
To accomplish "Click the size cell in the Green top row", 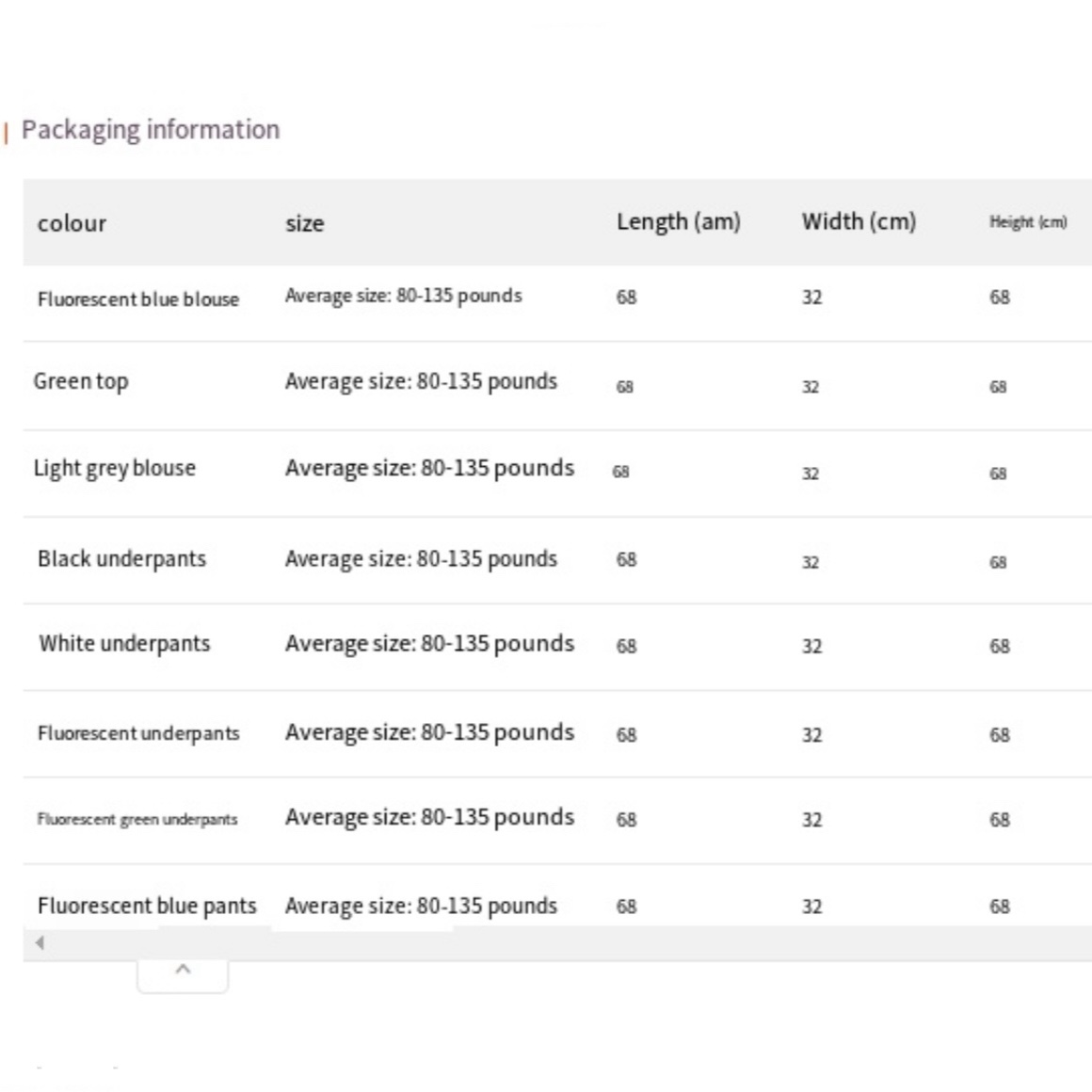I will point(421,381).
